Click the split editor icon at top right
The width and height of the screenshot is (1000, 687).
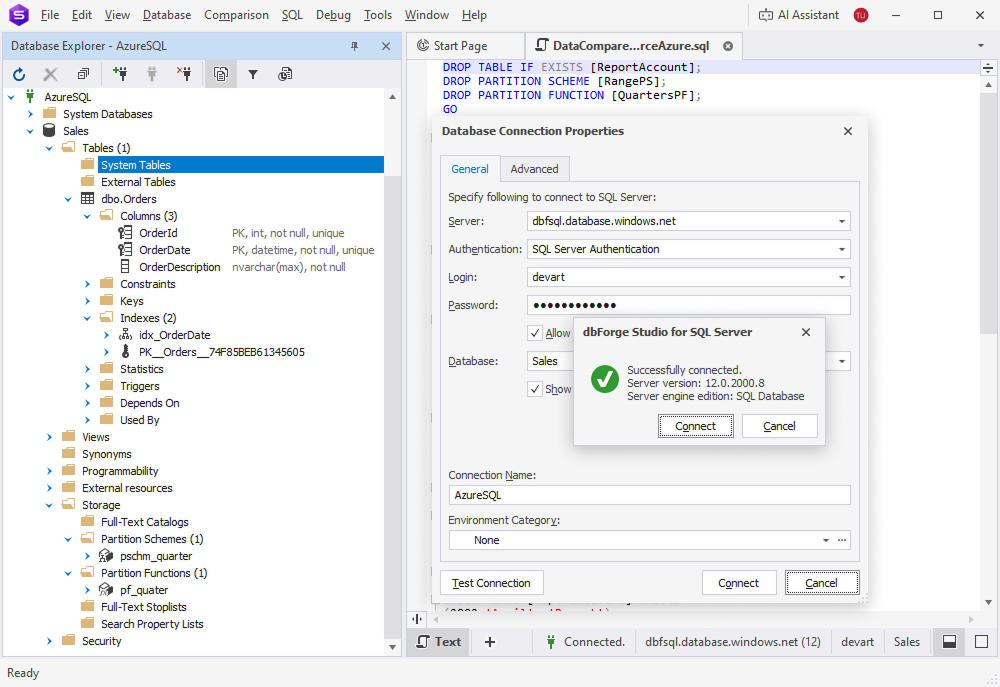(988, 68)
